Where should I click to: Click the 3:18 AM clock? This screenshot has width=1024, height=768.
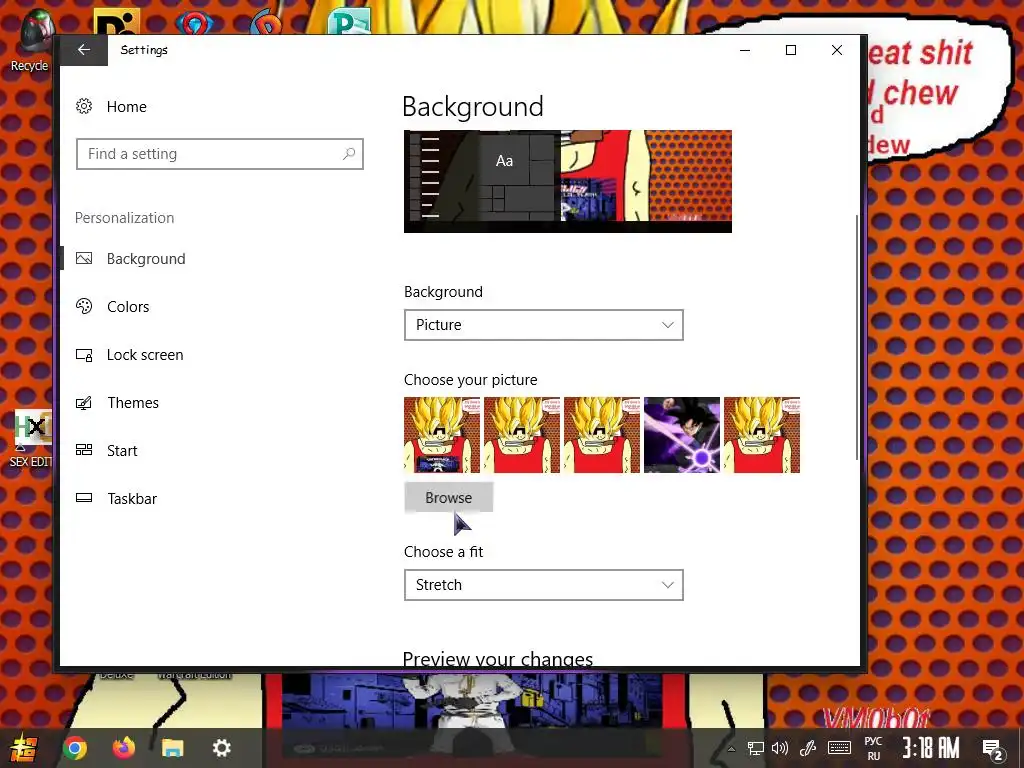coord(931,748)
